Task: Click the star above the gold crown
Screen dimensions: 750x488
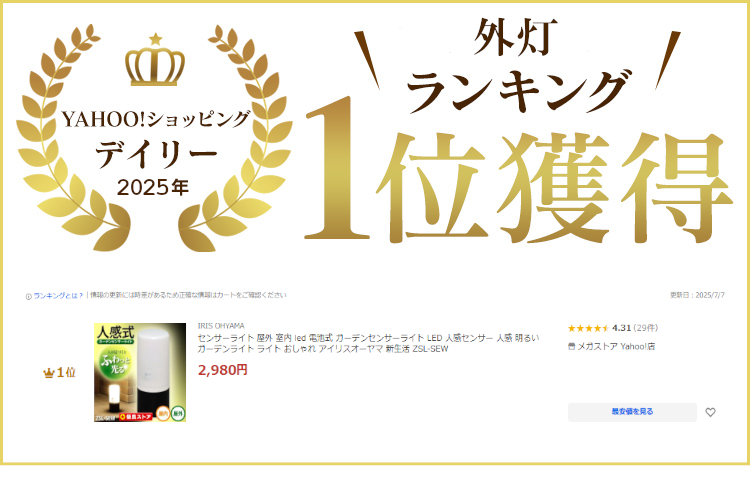Action: [155, 39]
